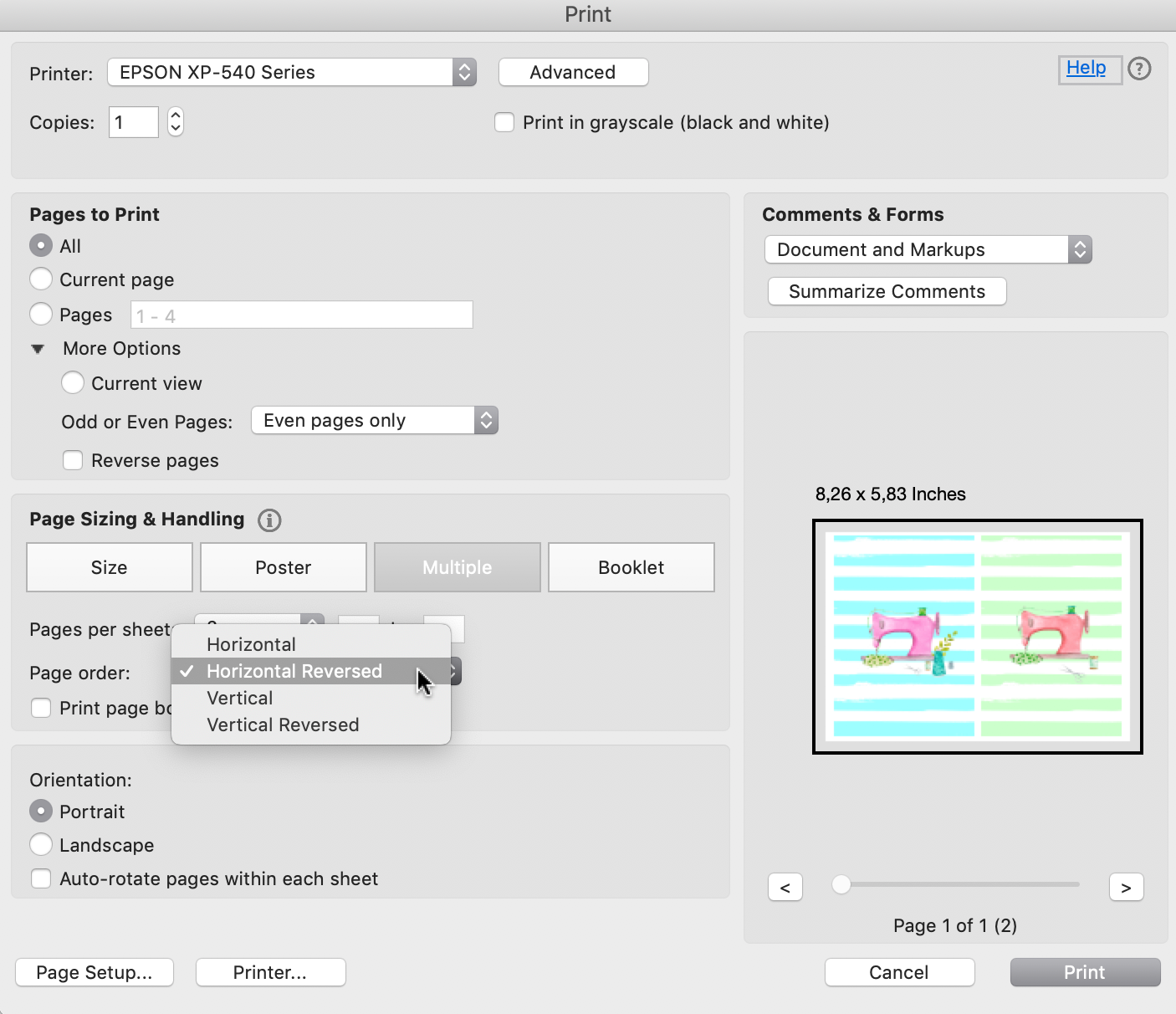Go to next preview page arrow
Screen dimensions: 1176x1014
(1126, 888)
